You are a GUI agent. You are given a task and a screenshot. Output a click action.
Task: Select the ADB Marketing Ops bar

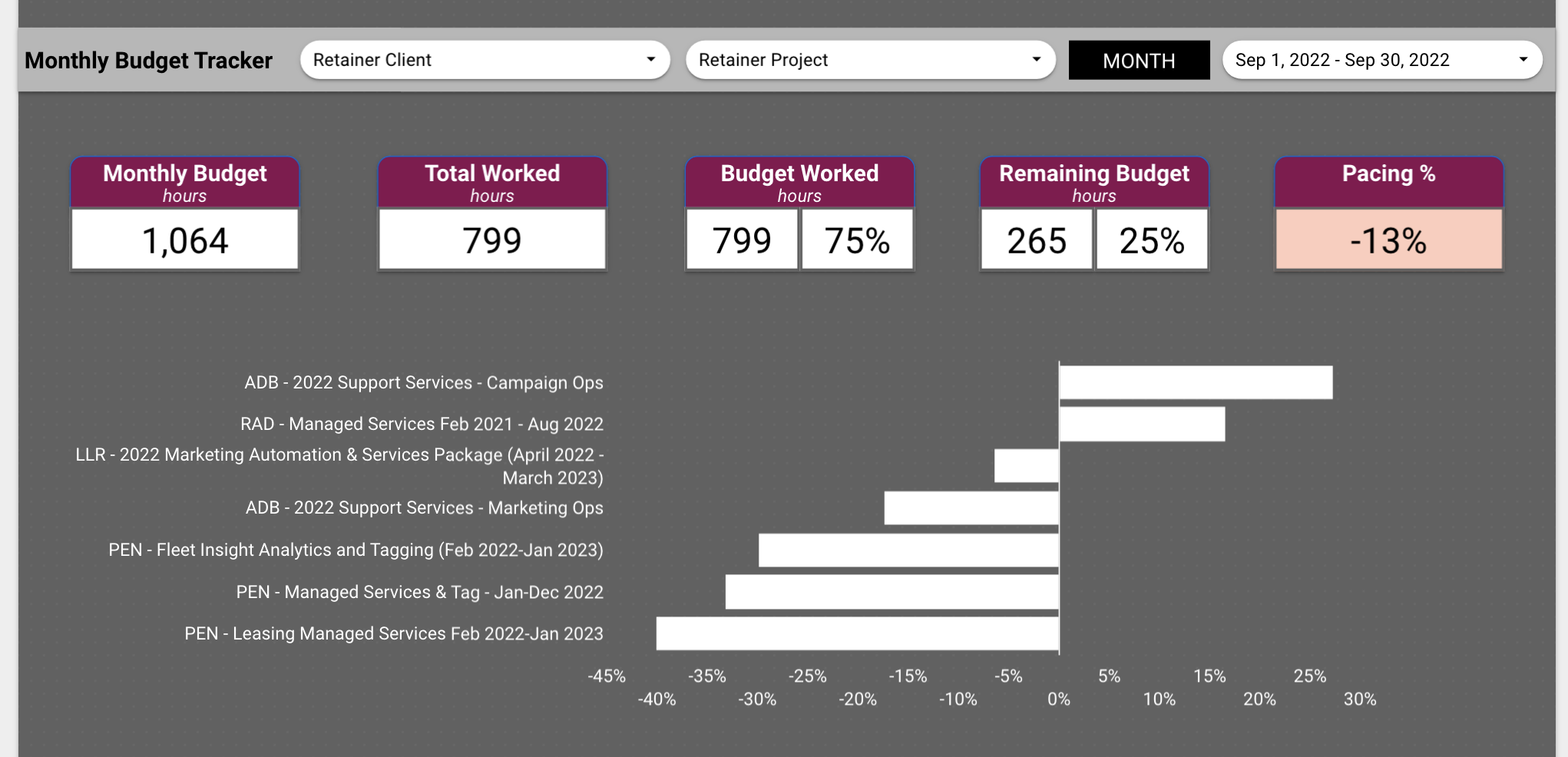point(971,507)
